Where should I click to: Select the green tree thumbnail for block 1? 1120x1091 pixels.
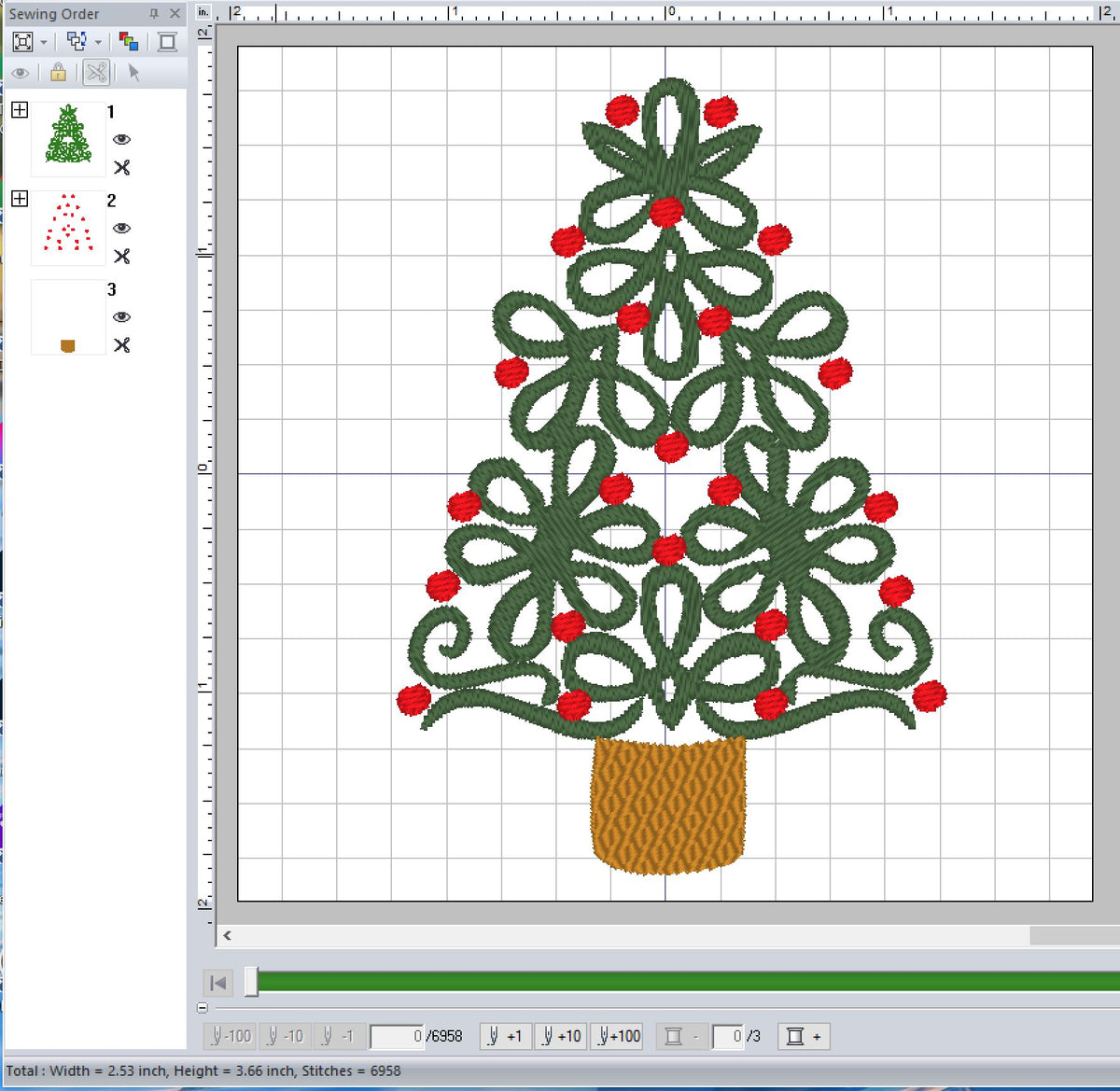pos(68,138)
